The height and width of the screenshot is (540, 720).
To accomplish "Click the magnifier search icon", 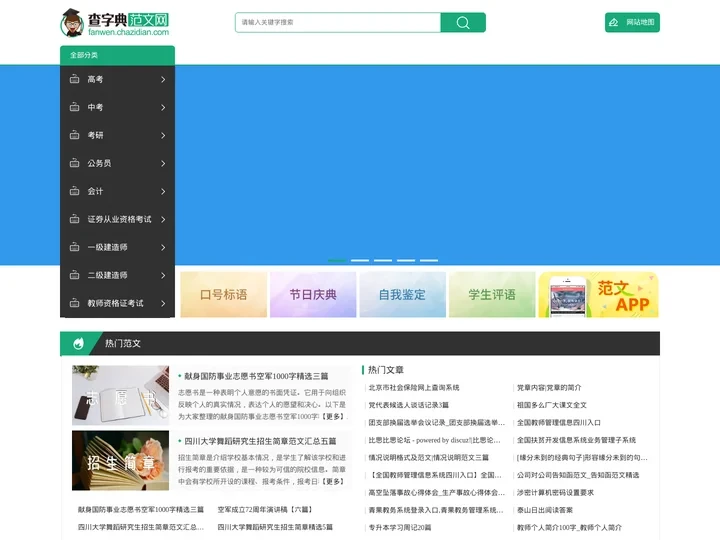I will click(x=463, y=22).
